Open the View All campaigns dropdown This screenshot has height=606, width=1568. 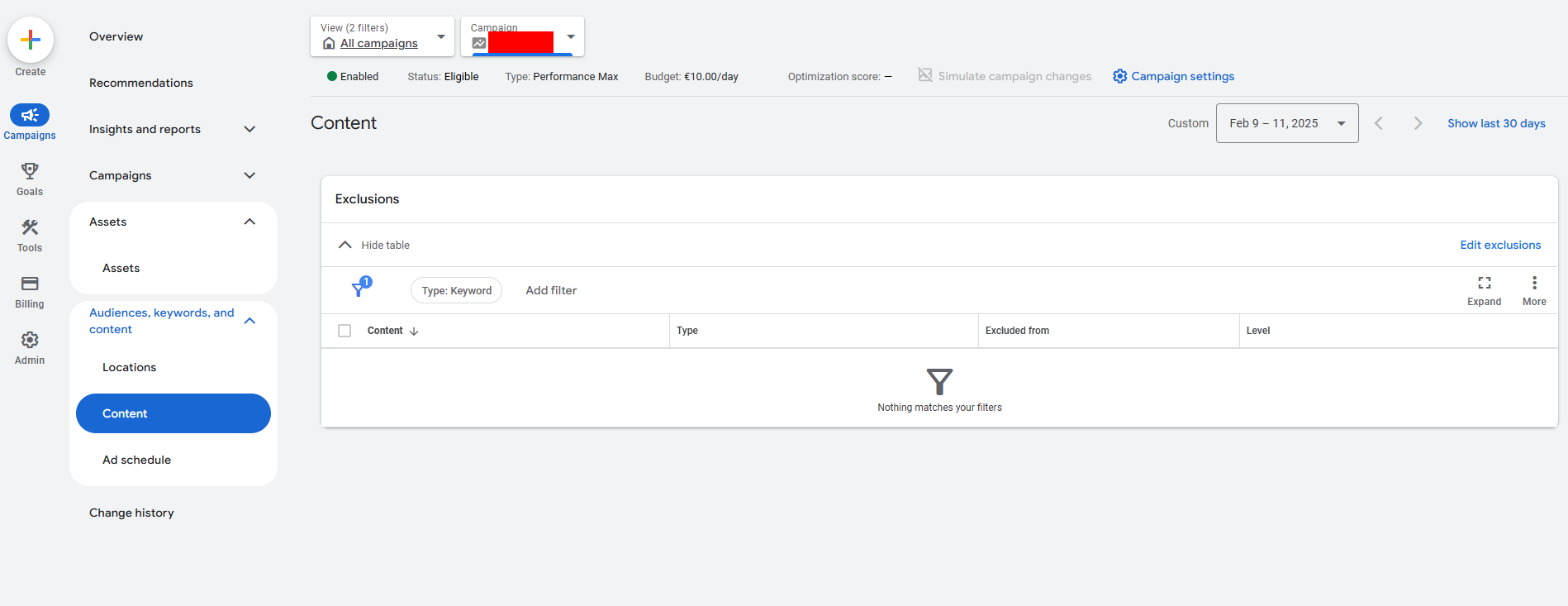click(382, 36)
